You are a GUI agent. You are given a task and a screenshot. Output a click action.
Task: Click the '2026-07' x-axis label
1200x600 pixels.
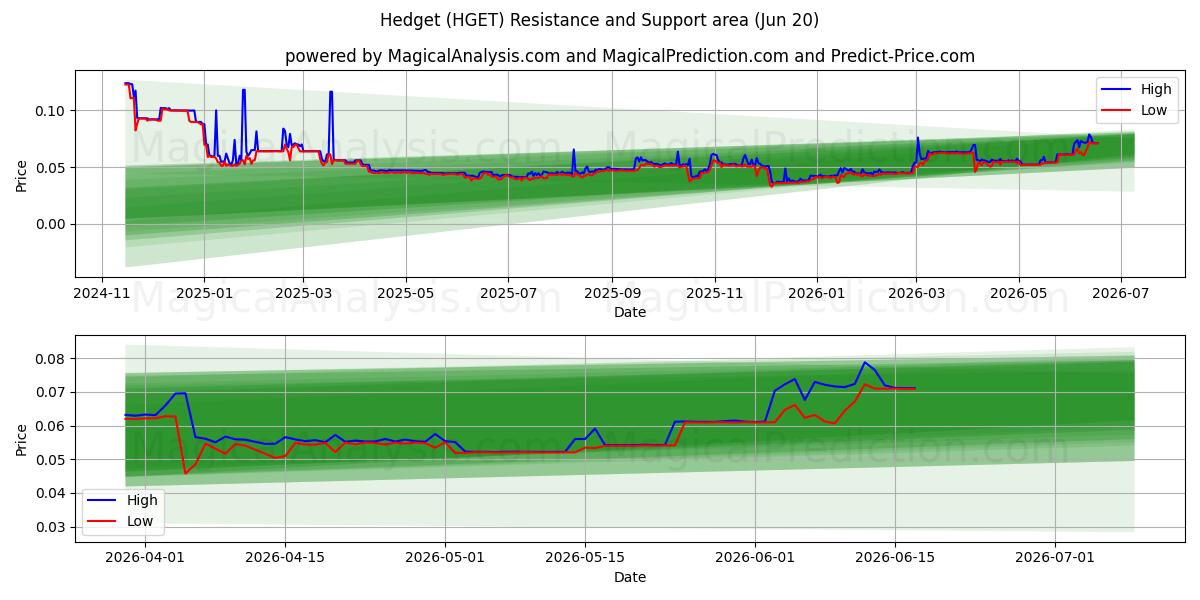pyautogui.click(x=1120, y=294)
